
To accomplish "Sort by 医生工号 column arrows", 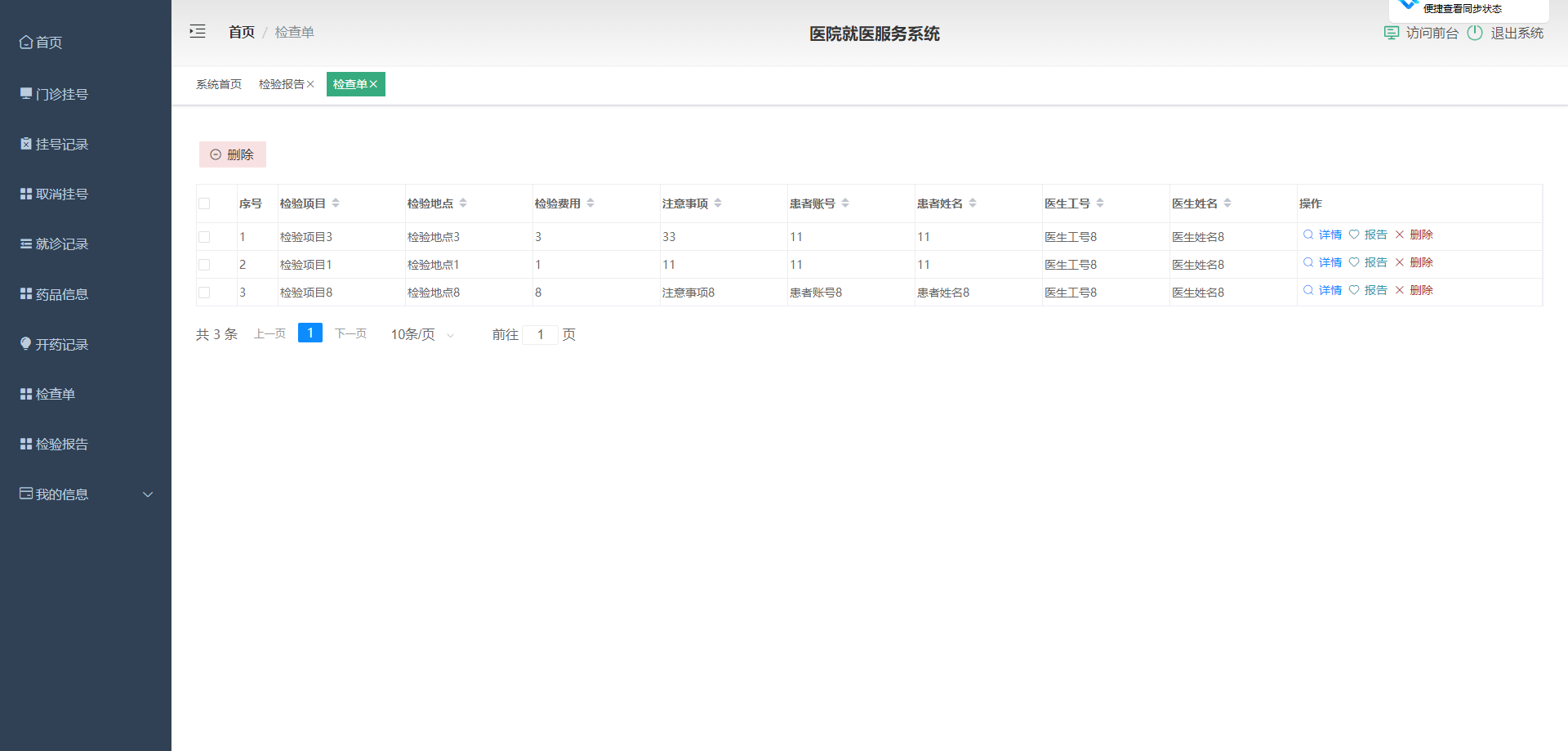I will pos(1100,203).
